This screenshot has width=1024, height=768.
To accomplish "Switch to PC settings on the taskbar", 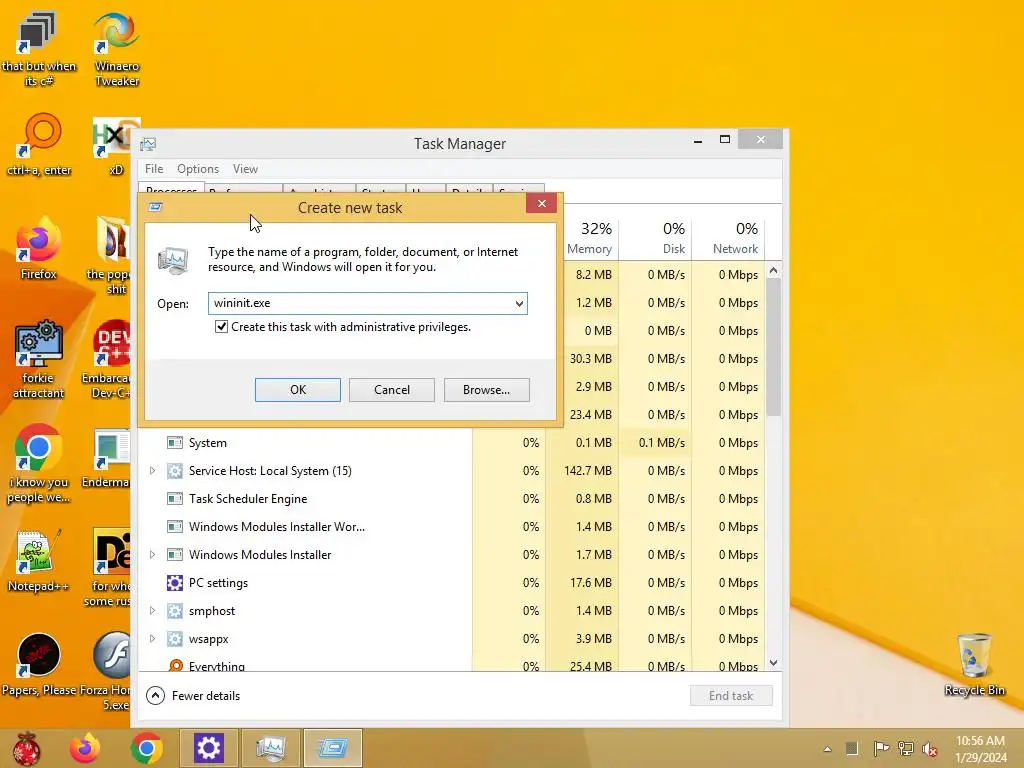I will point(209,748).
